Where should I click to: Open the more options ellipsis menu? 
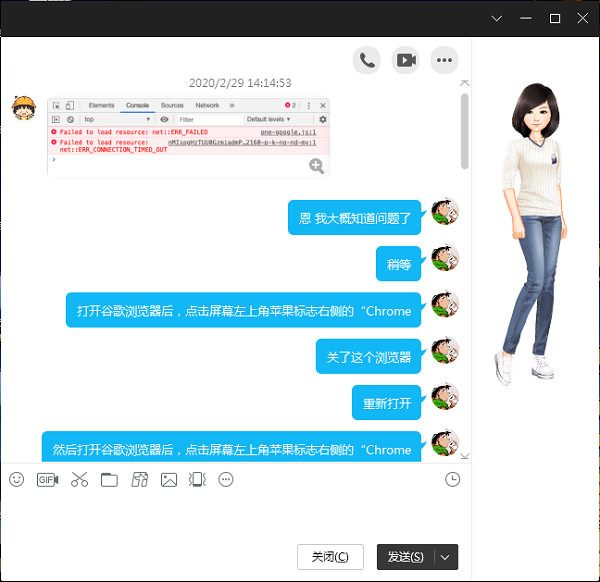click(444, 60)
